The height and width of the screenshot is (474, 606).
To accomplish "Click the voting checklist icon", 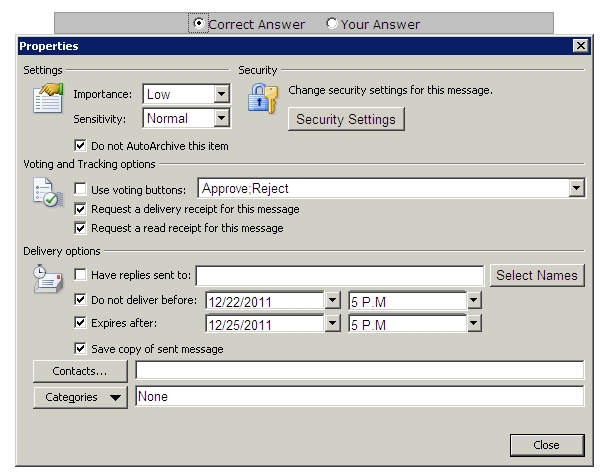I will [x=48, y=192].
